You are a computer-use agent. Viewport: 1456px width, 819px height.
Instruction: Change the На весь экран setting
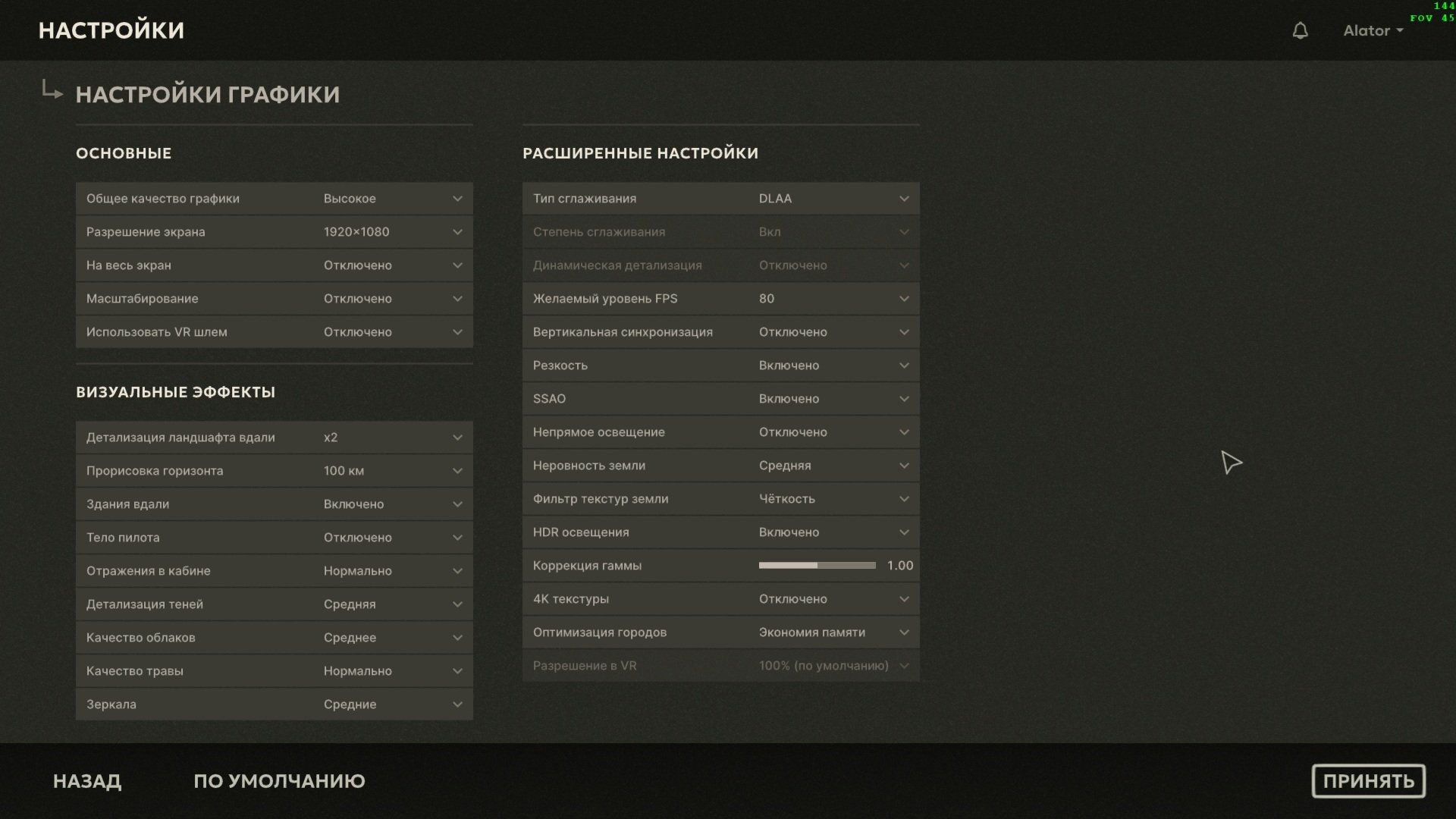(275, 265)
